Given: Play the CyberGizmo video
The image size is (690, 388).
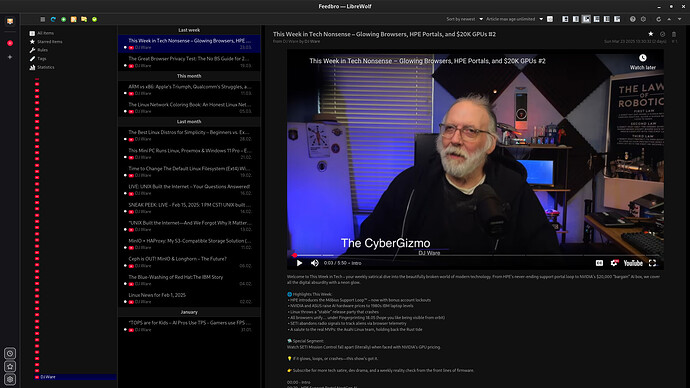Looking at the screenshot, I should pyautogui.click(x=299, y=263).
